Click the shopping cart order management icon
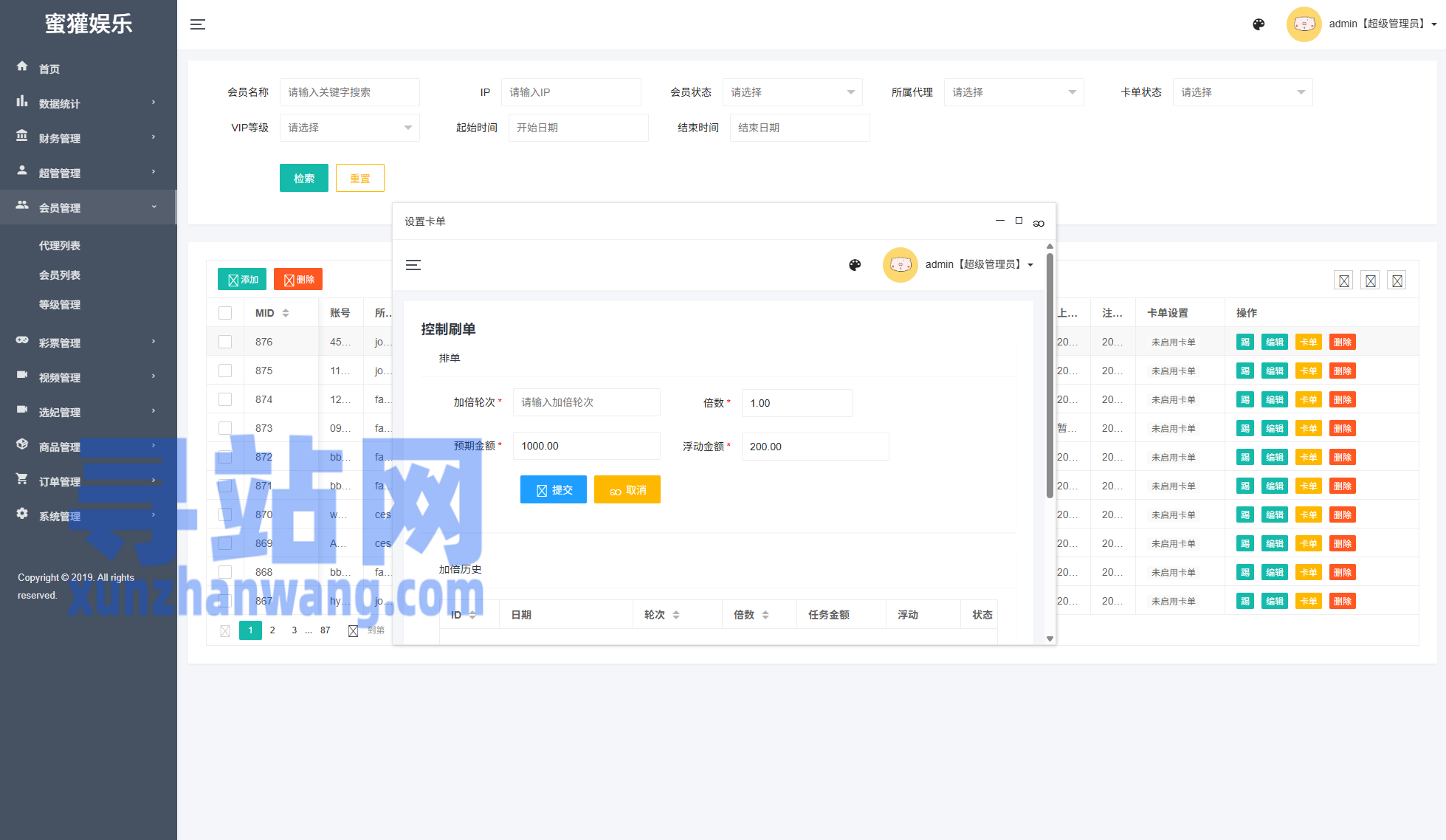 pos(22,479)
